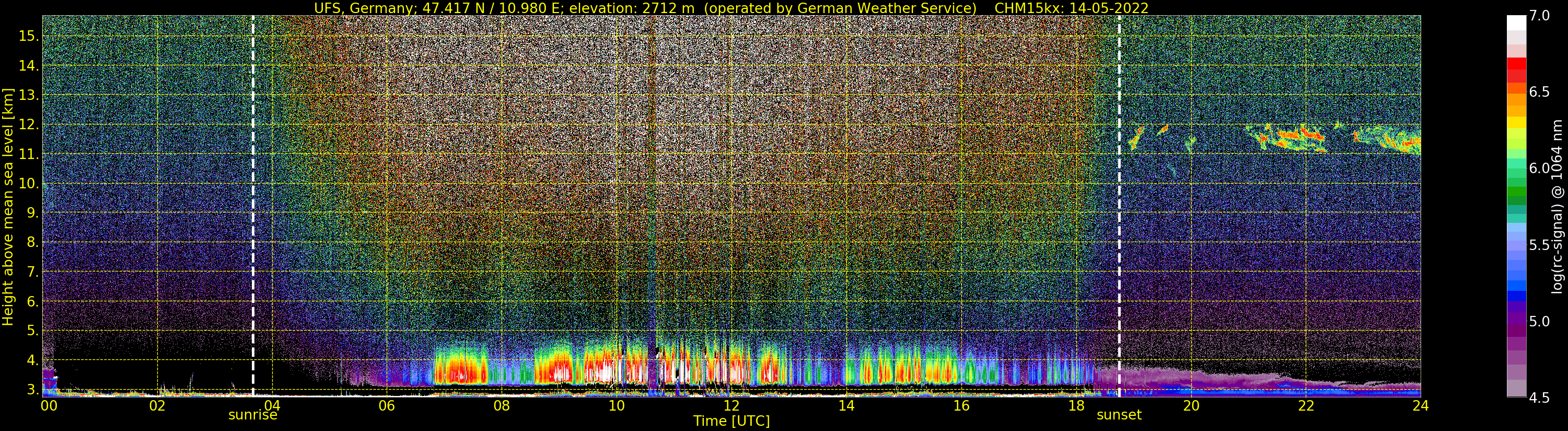
Task: Select height axis tick '12.' km
Action: 29,124
